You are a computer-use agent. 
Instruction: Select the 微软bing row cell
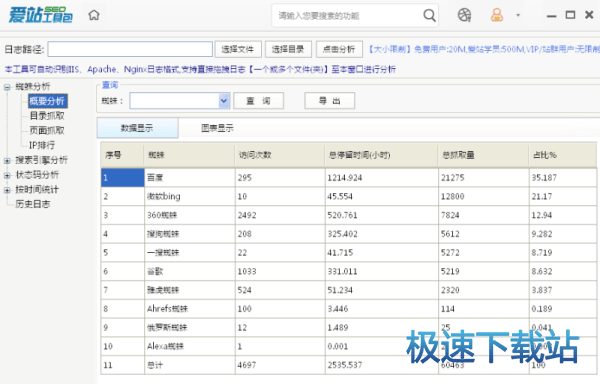click(x=189, y=197)
